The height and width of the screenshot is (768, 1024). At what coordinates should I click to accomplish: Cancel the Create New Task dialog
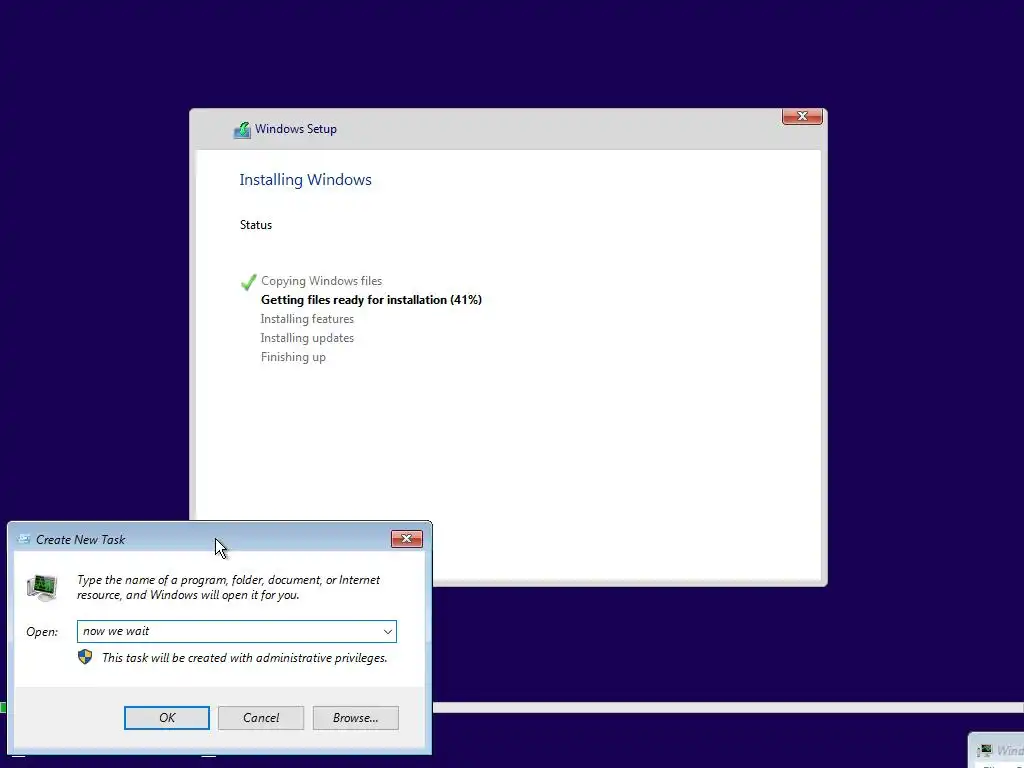pos(261,718)
